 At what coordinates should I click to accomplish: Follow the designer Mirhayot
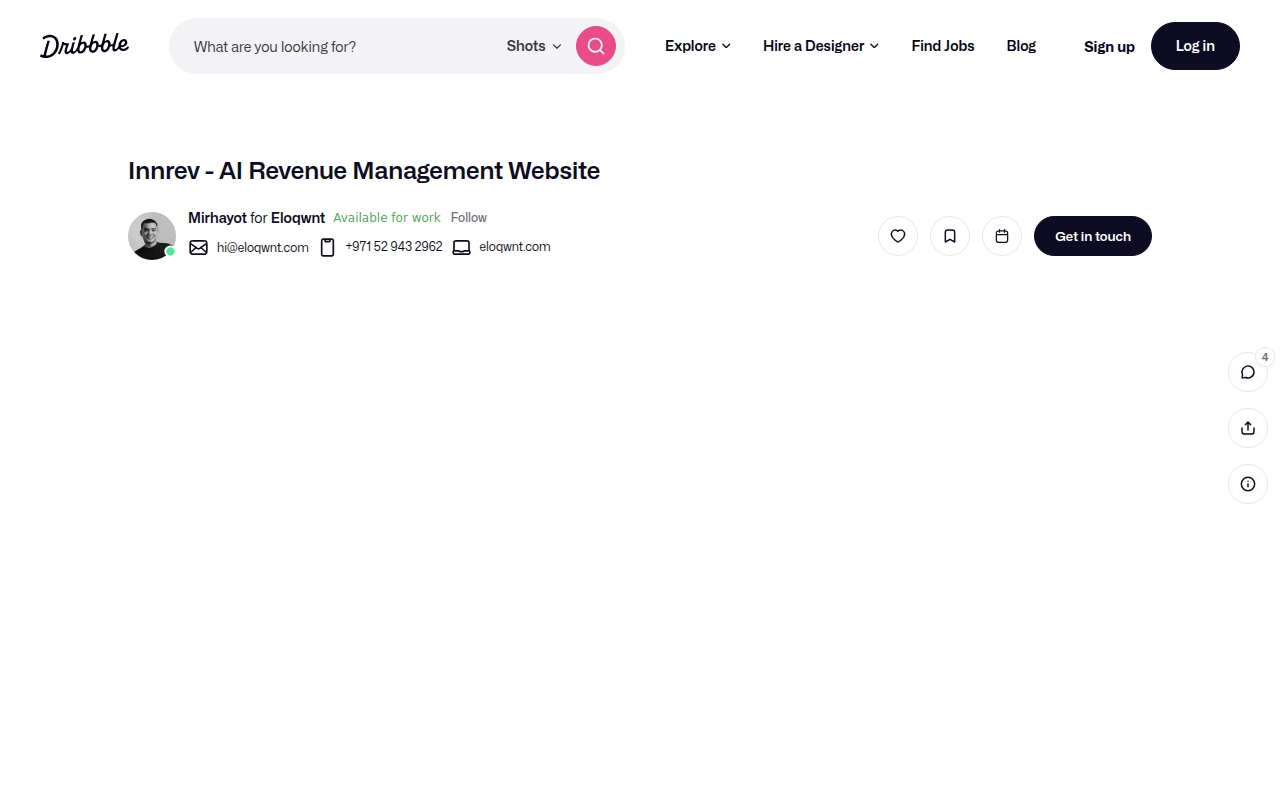(x=468, y=217)
